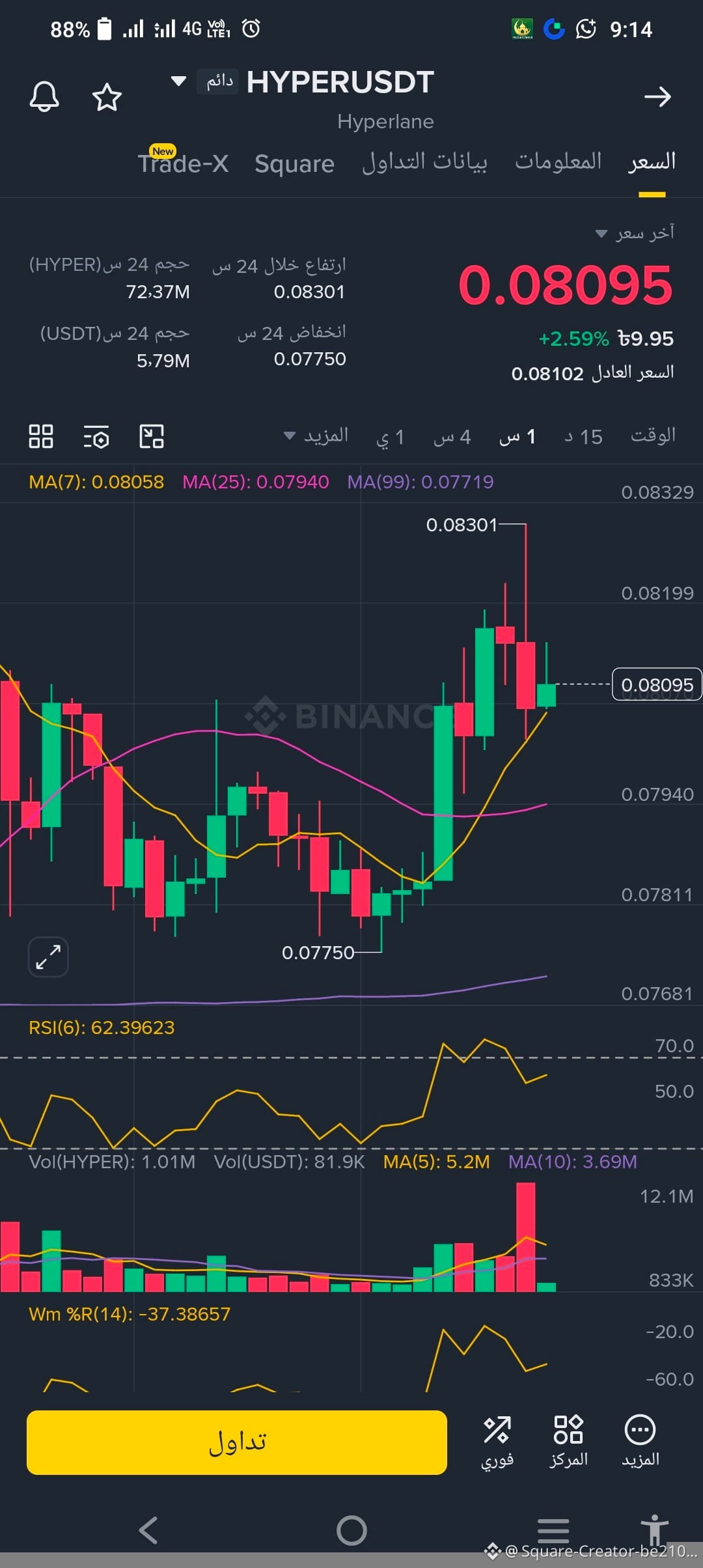
Task: Select the 1 ي daily timeframe
Action: [x=390, y=437]
